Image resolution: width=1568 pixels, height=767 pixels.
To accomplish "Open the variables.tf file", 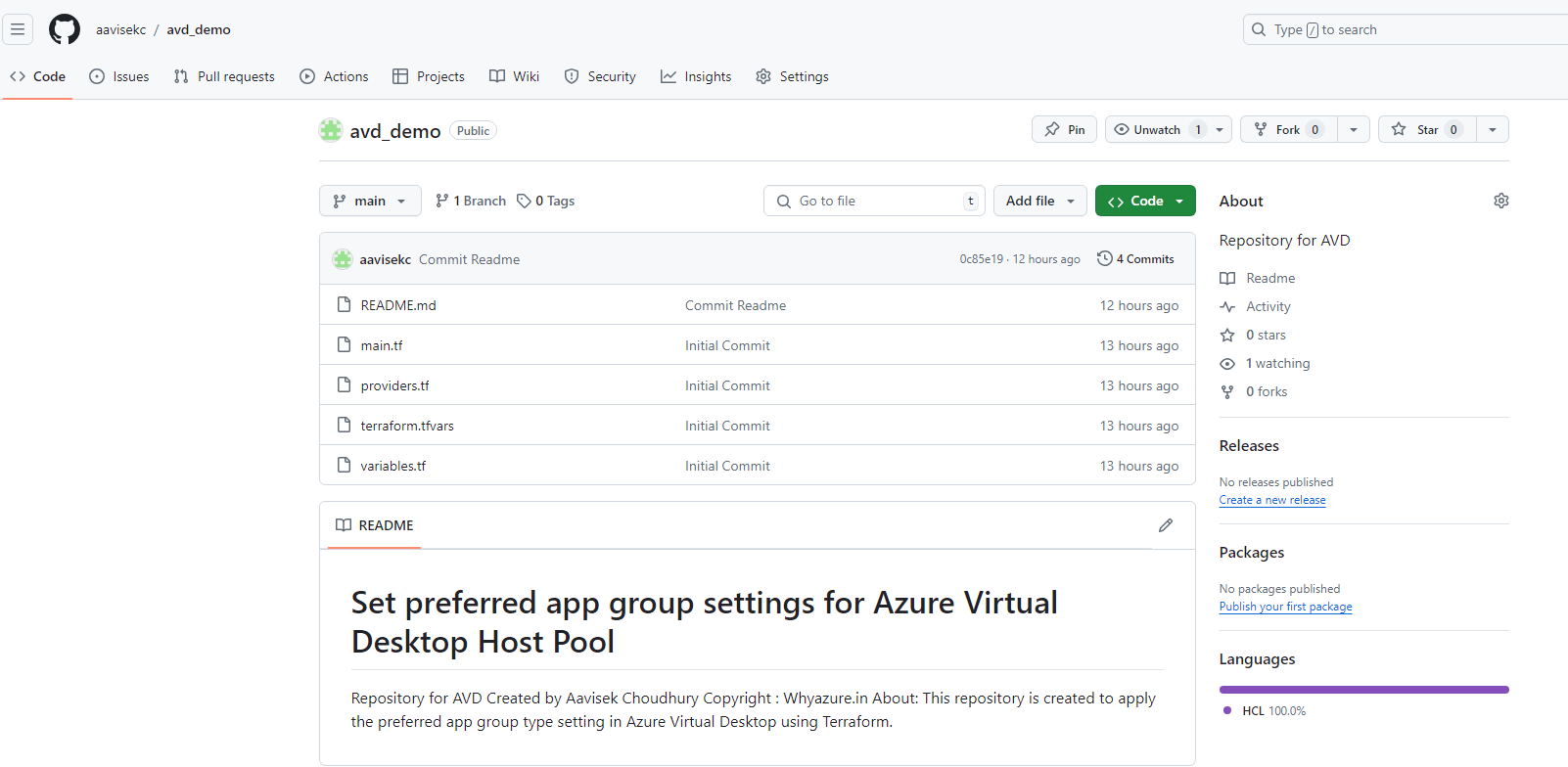I will click(x=393, y=466).
